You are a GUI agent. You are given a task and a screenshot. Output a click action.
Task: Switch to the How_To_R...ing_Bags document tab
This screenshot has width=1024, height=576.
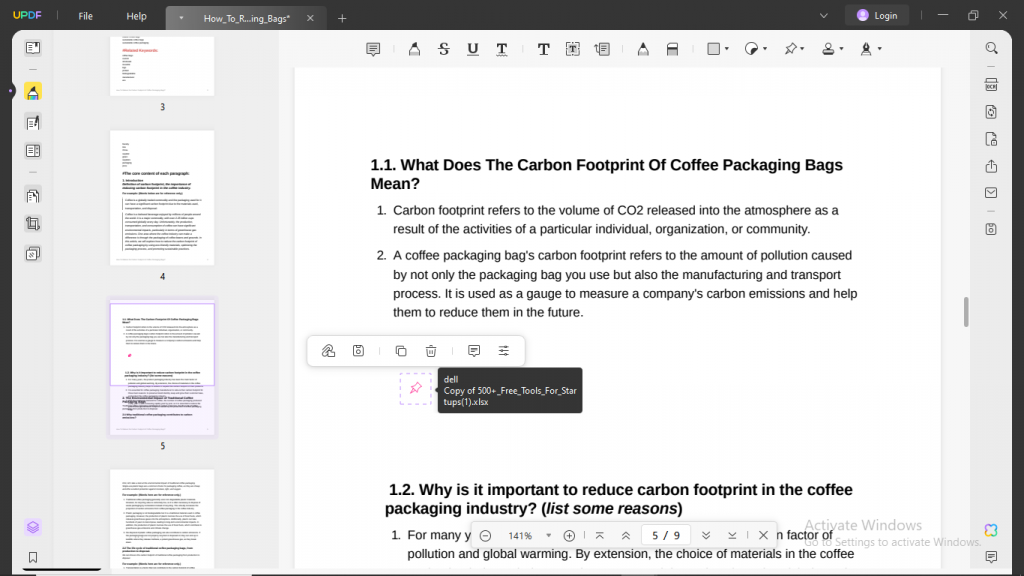click(x=247, y=17)
